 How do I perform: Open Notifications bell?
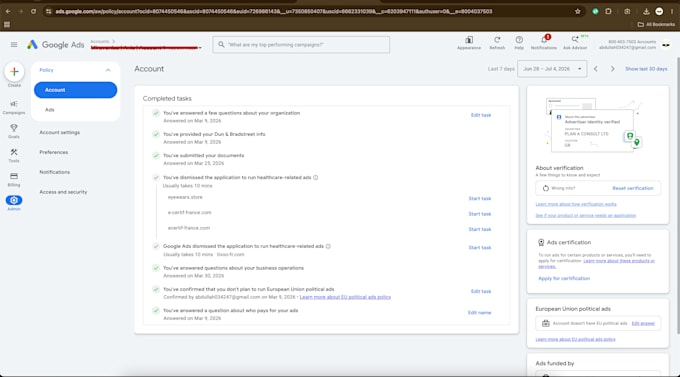pyautogui.click(x=544, y=43)
